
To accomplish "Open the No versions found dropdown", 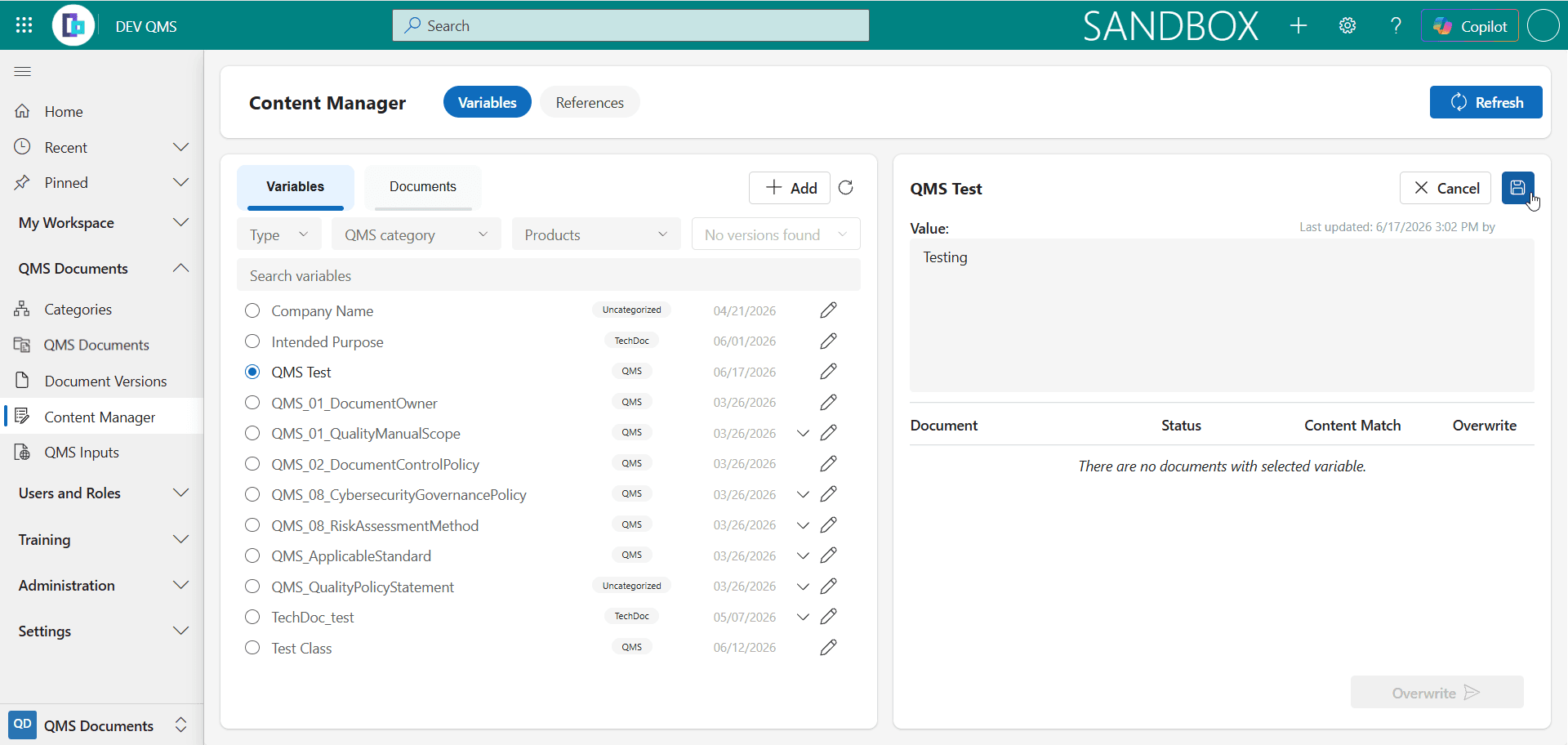I will click(776, 234).
